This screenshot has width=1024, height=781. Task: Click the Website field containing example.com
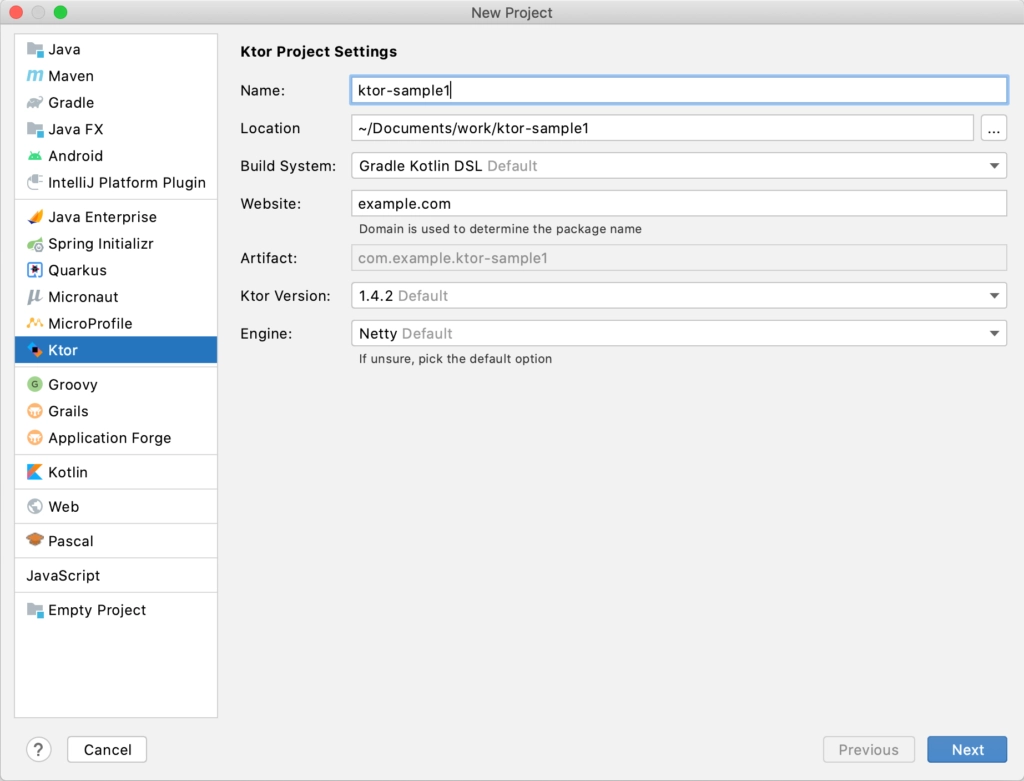click(x=679, y=204)
